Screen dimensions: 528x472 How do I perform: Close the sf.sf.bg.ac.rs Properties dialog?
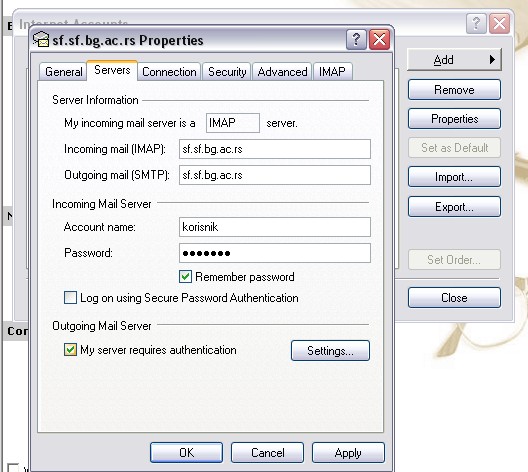pos(380,39)
